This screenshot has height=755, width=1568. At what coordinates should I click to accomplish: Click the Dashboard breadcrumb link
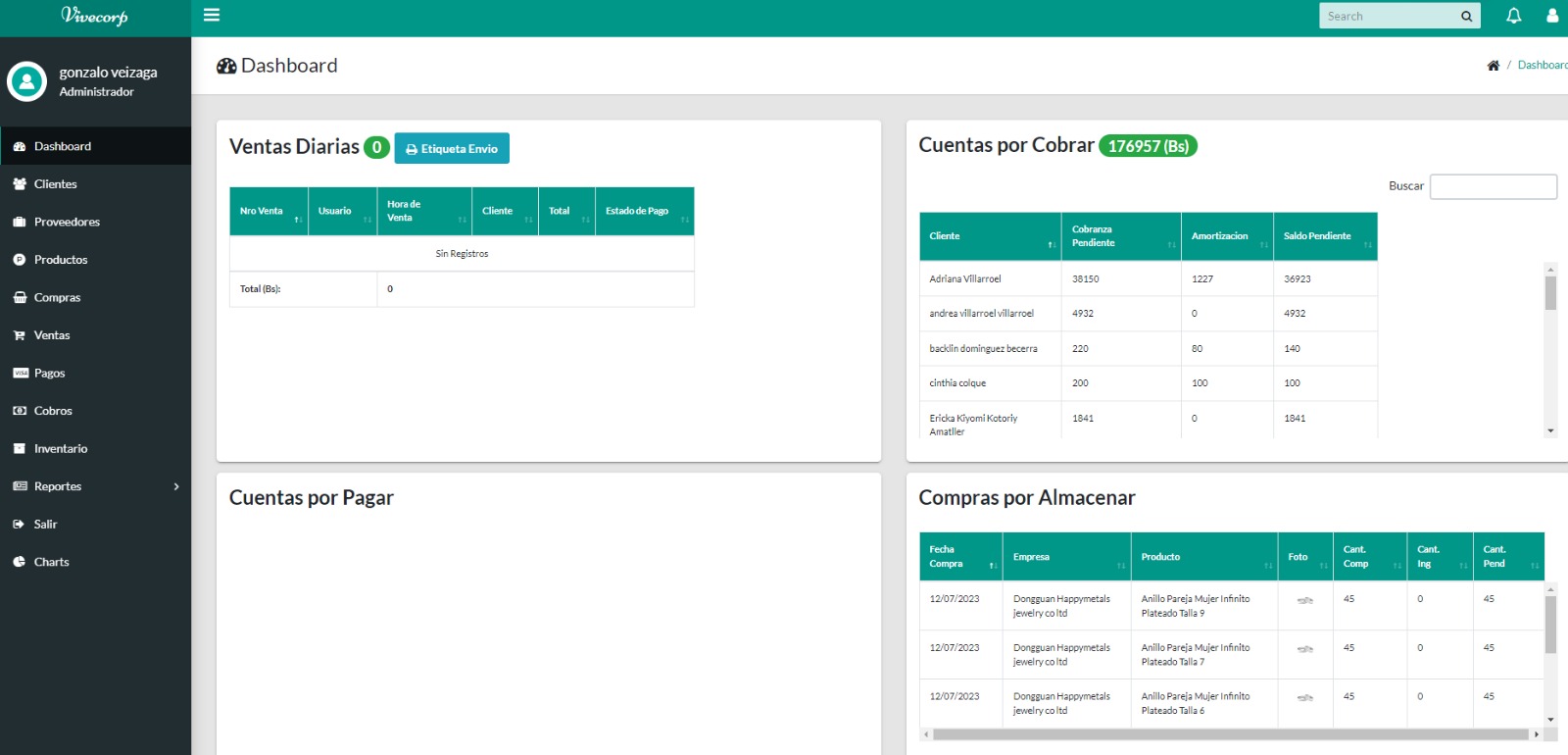(1542, 66)
